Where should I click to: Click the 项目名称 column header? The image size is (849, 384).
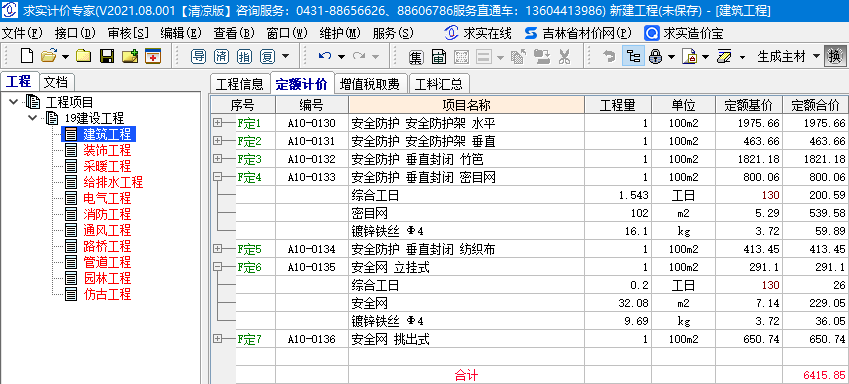[x=466, y=105]
